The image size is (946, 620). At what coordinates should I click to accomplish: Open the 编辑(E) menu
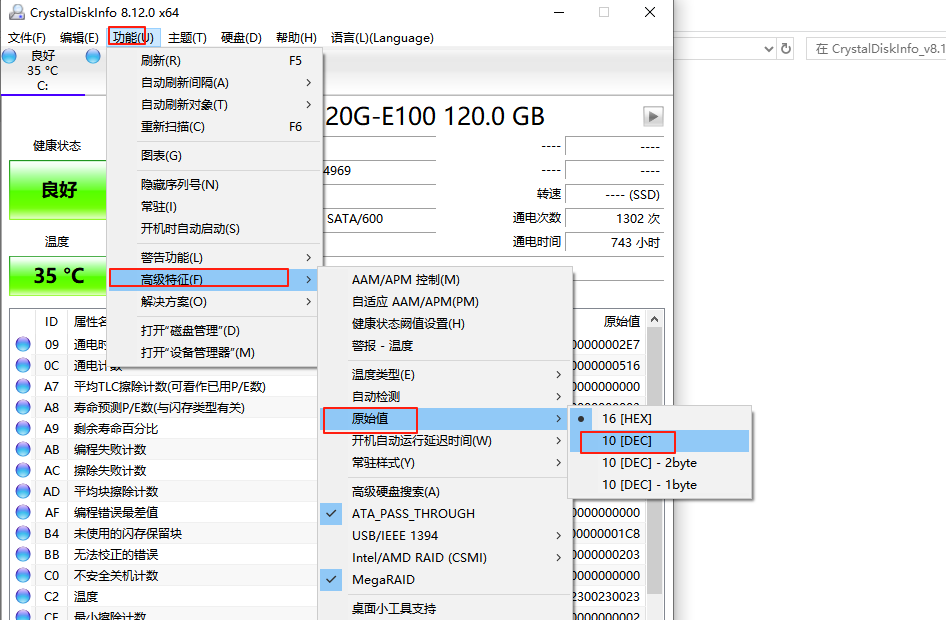pos(79,37)
